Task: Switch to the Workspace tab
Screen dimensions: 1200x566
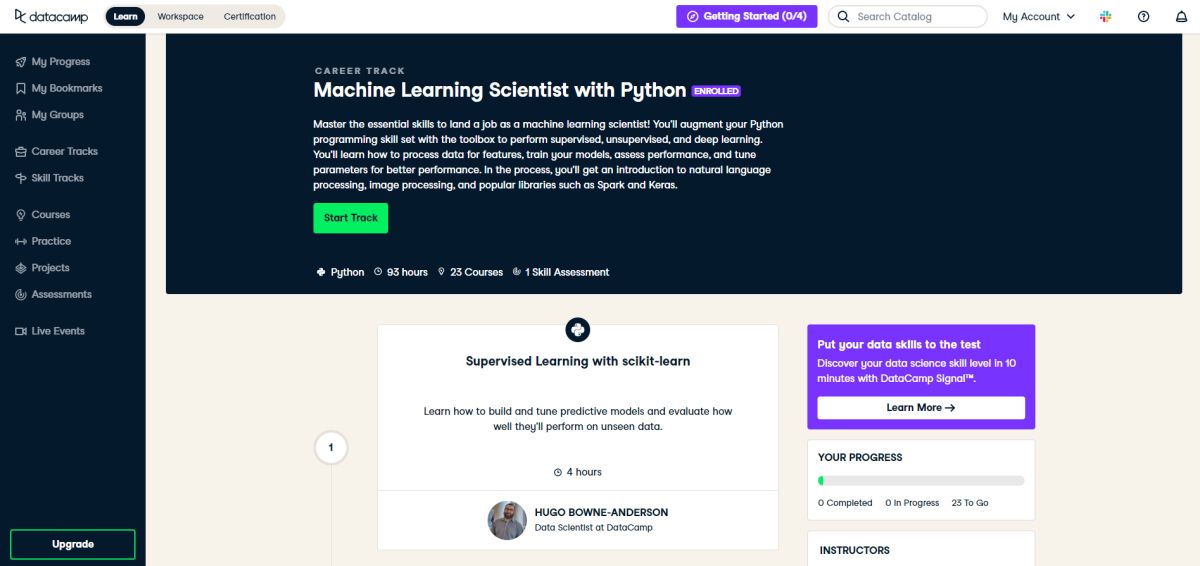Action: (180, 16)
